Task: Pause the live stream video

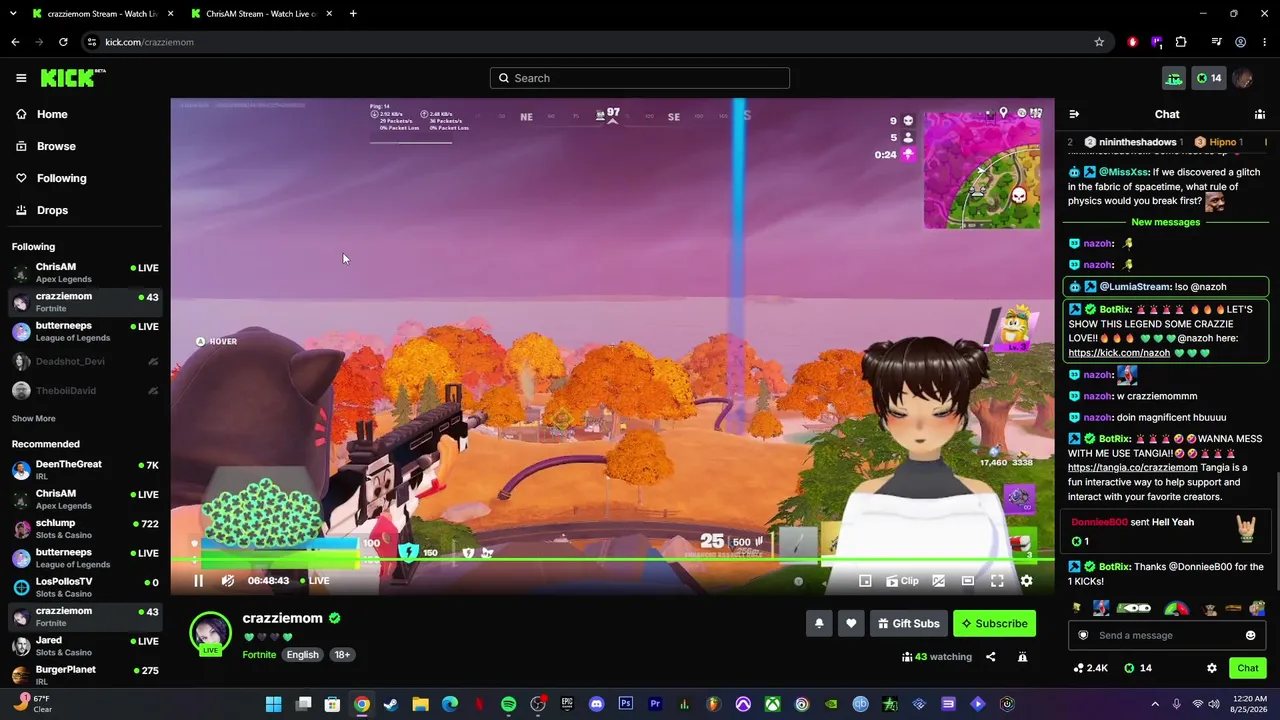Action: pyautogui.click(x=198, y=581)
